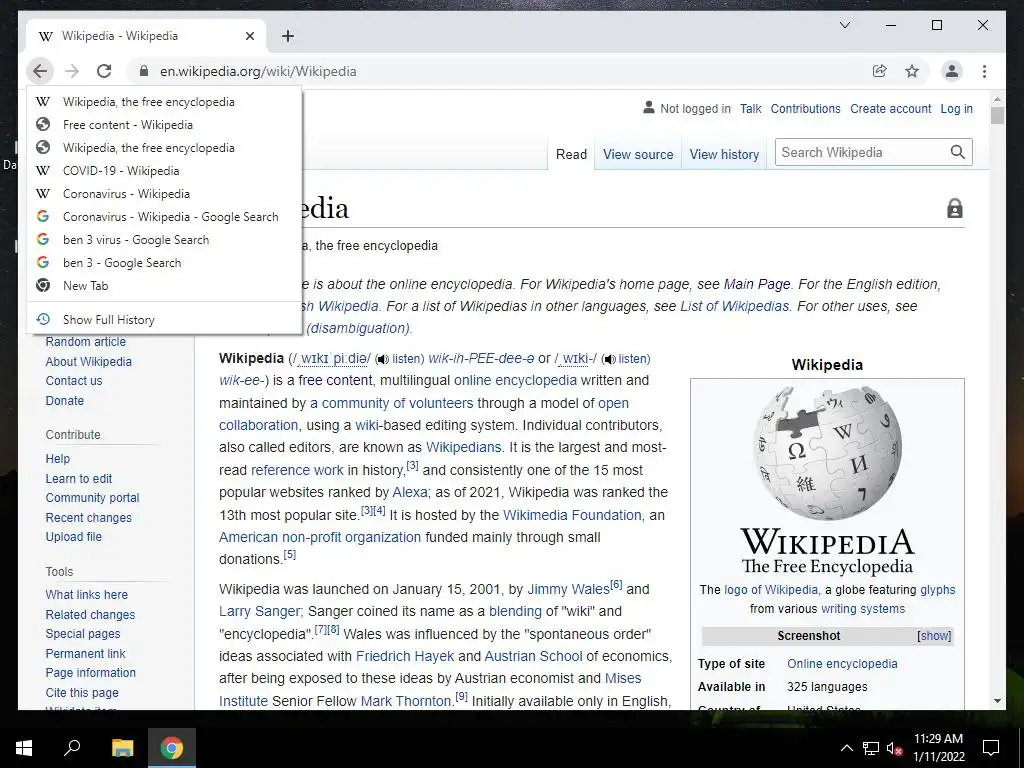Close the Wikipedia tab

[249, 36]
